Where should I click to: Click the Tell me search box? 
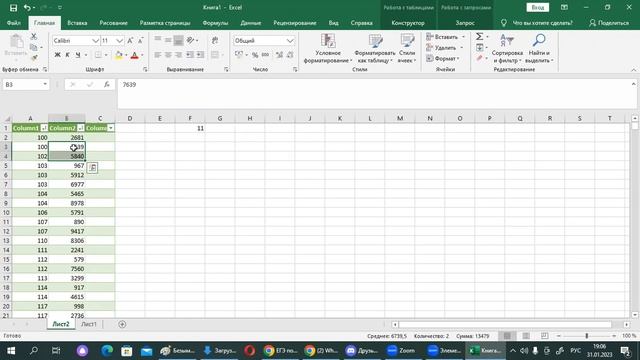[x=537, y=23]
